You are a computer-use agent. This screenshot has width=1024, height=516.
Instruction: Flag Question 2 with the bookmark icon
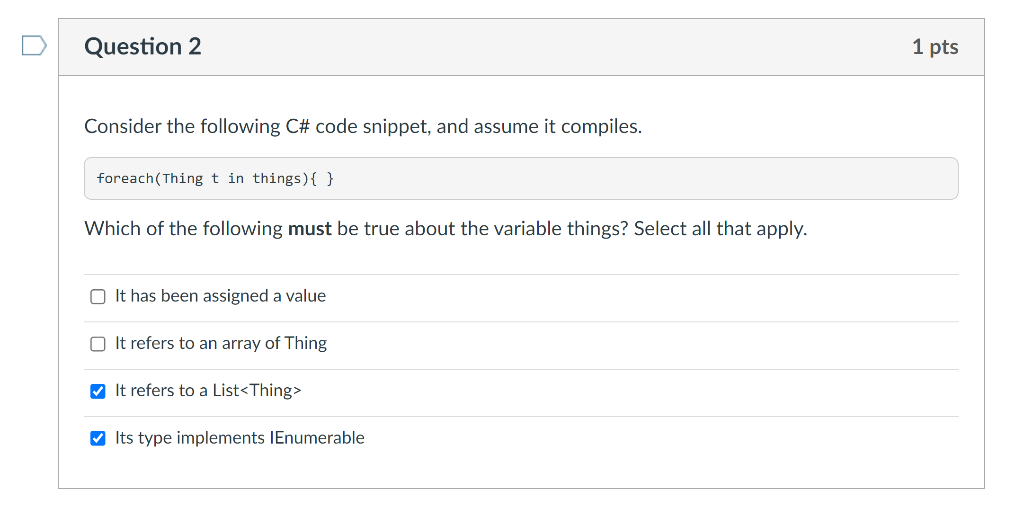tap(34, 46)
